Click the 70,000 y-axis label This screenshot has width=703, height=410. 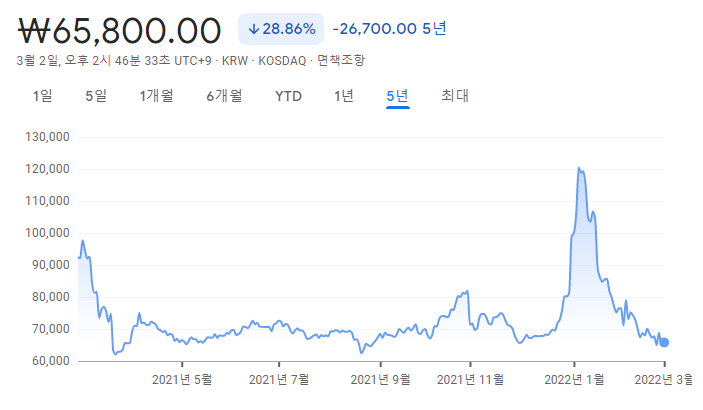click(x=51, y=329)
